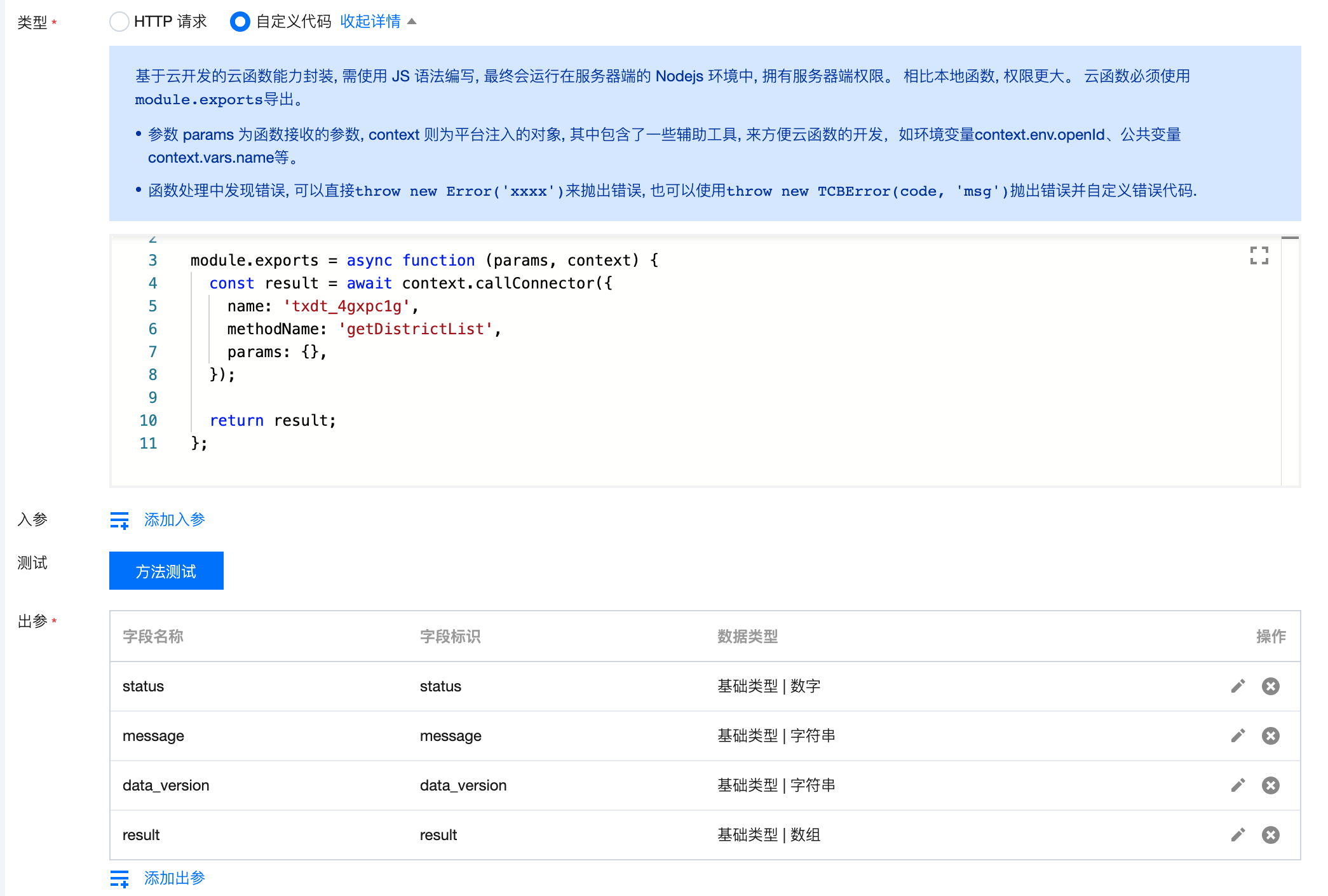Click line number 10 in the gutter

point(148,421)
